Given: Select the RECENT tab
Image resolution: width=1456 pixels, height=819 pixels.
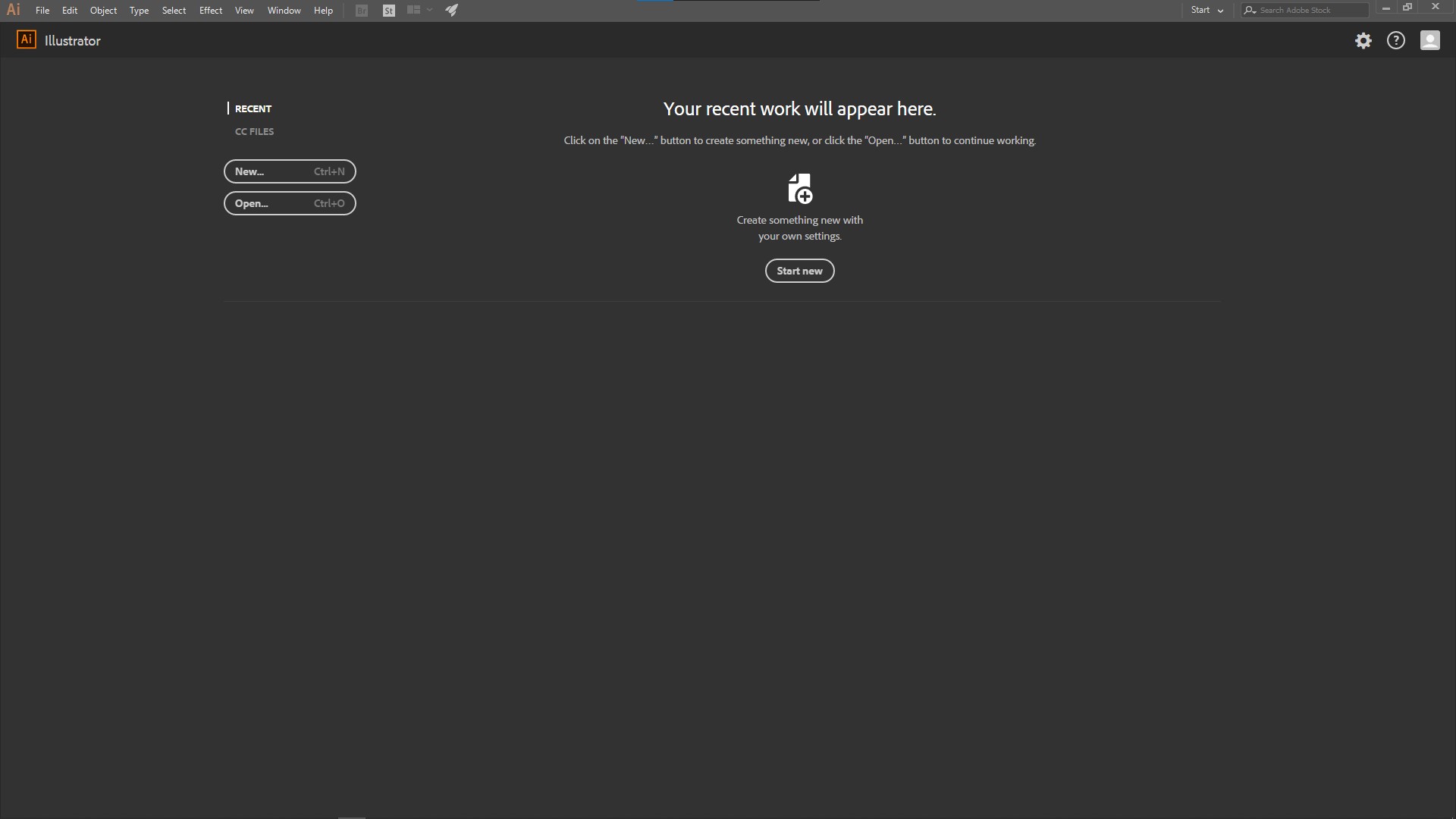Looking at the screenshot, I should click(253, 108).
